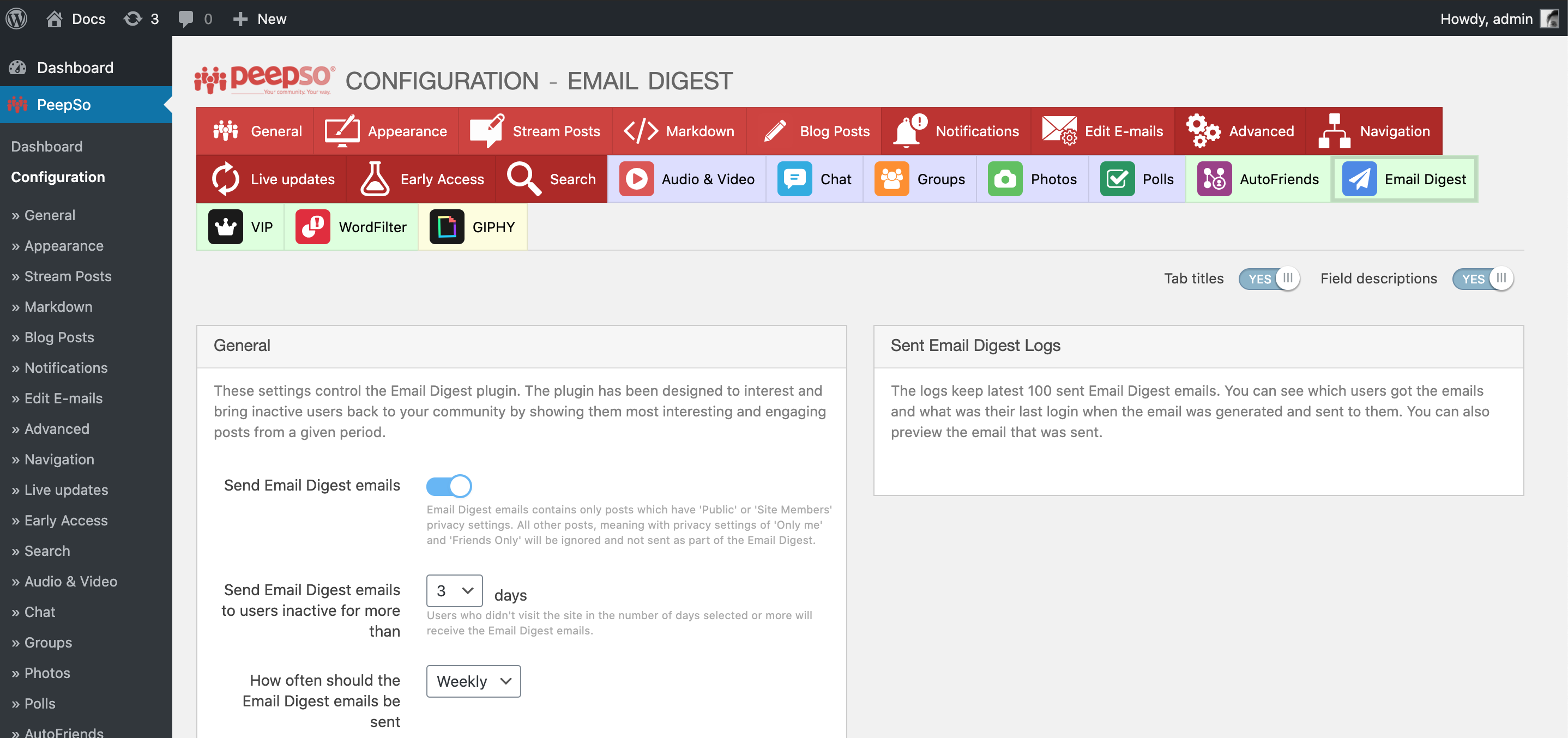Open the PeepSo sidebar menu
The width and height of the screenshot is (1568, 738).
(86, 105)
